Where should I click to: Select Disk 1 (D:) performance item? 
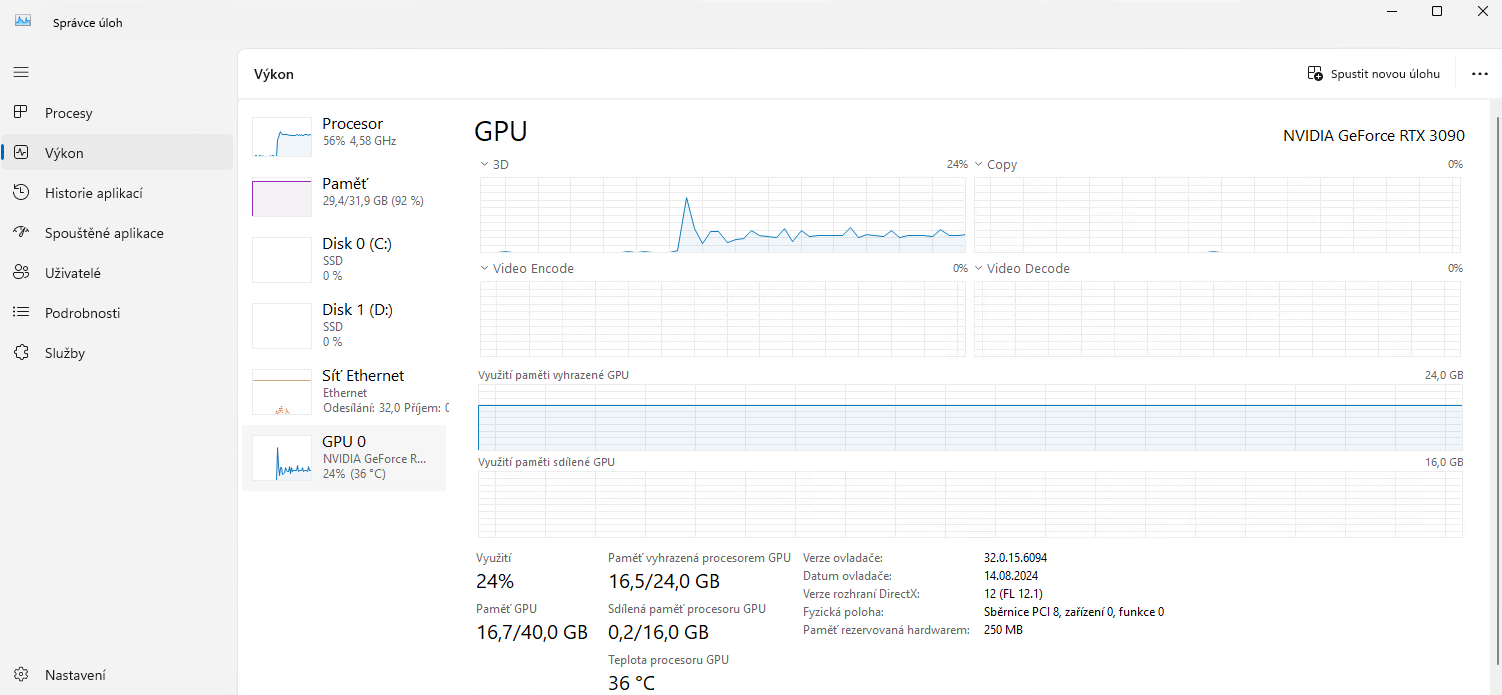[x=344, y=324]
